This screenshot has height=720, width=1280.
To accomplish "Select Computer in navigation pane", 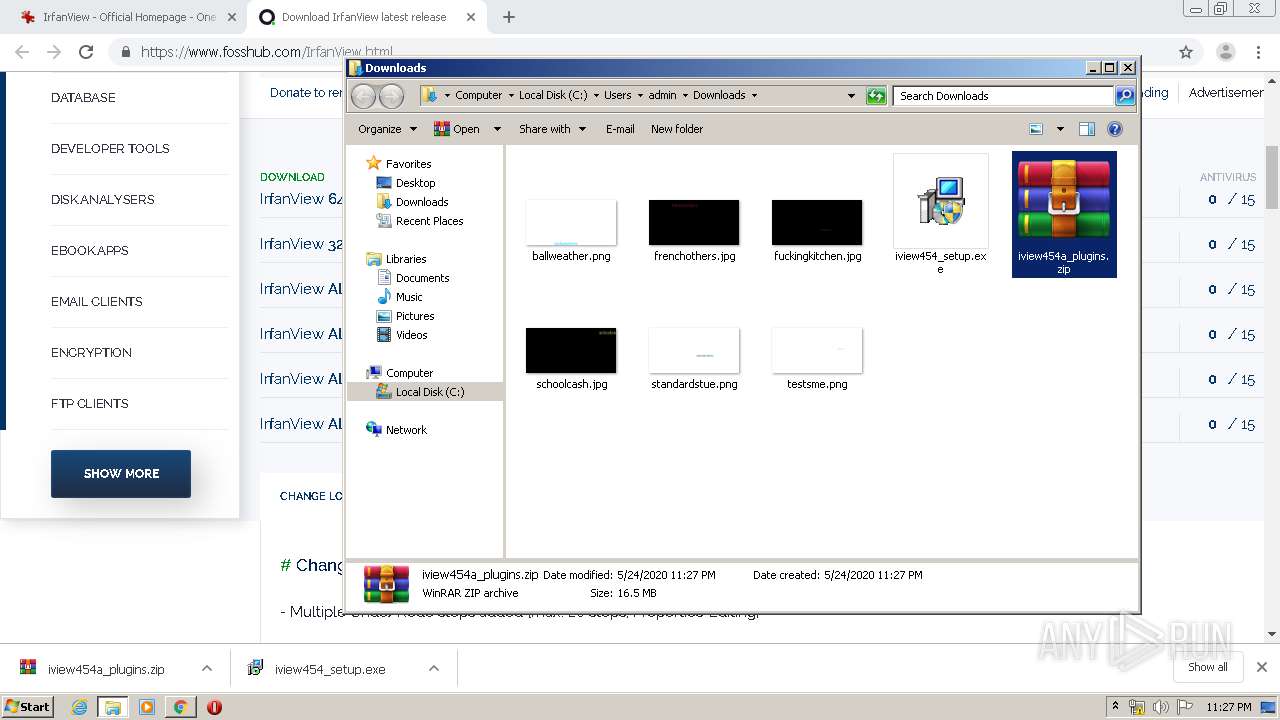I will pos(409,373).
